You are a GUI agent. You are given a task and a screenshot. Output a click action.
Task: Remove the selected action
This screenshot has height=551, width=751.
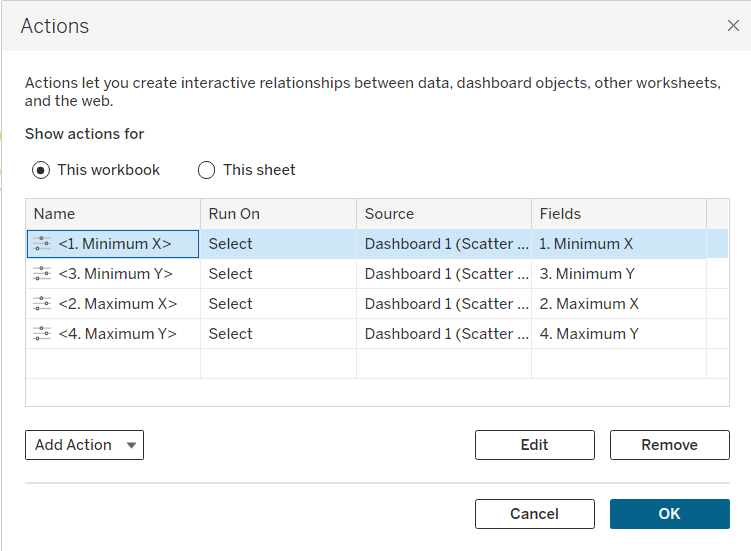tap(669, 445)
